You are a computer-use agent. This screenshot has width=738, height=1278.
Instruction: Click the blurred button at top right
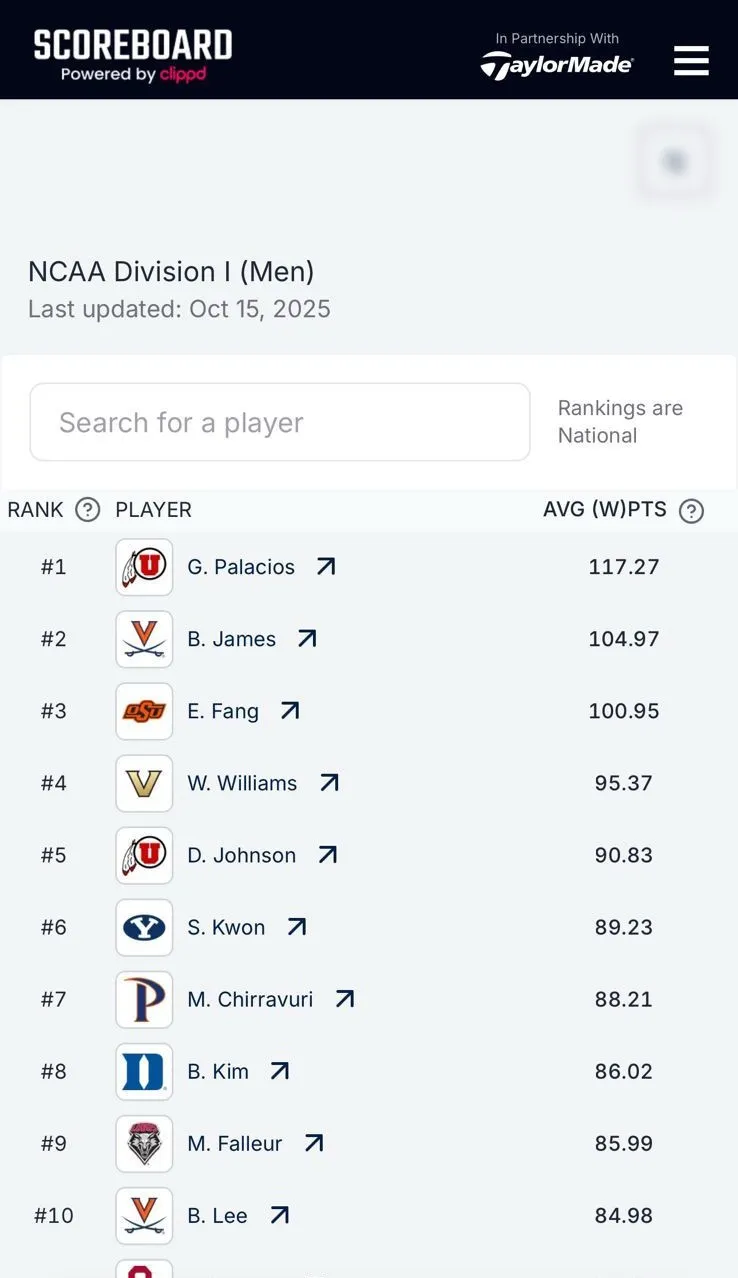pos(675,161)
